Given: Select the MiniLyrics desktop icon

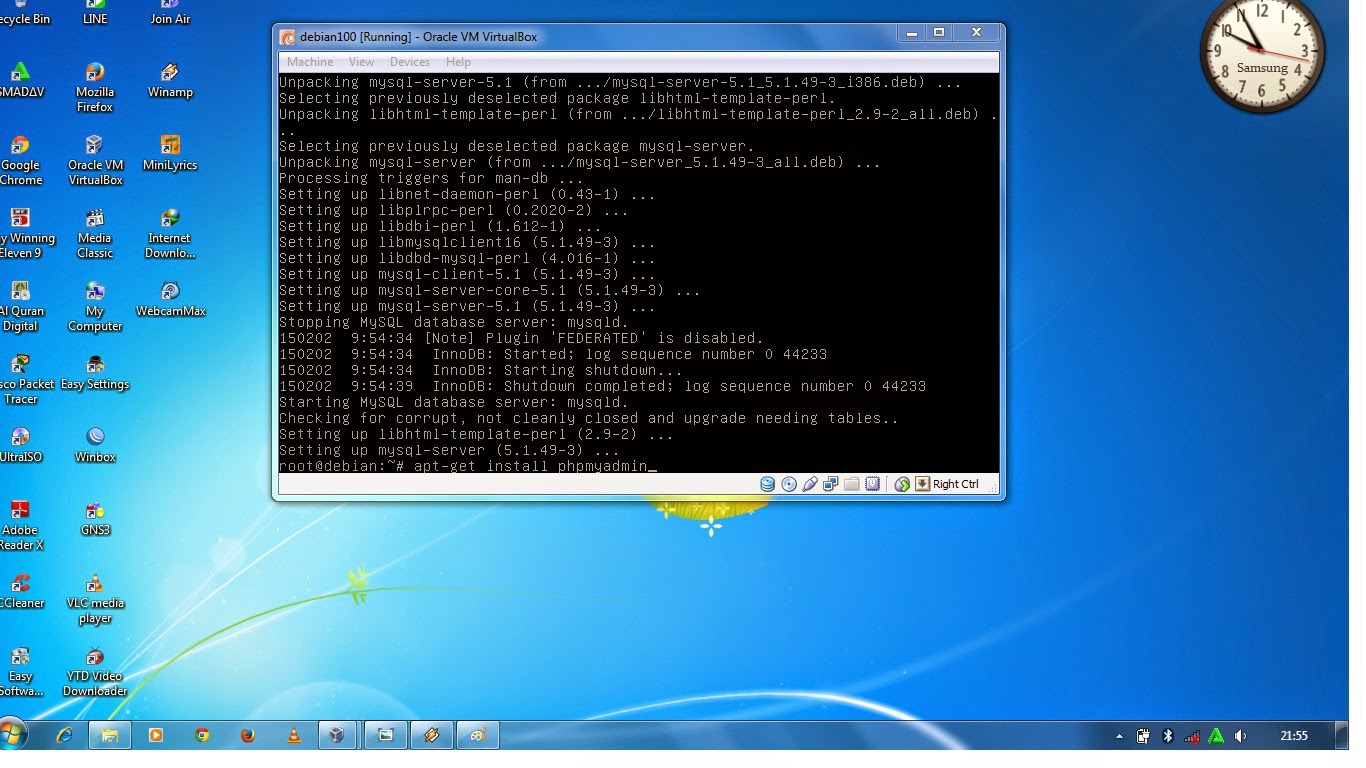Looking at the screenshot, I should pos(170,153).
